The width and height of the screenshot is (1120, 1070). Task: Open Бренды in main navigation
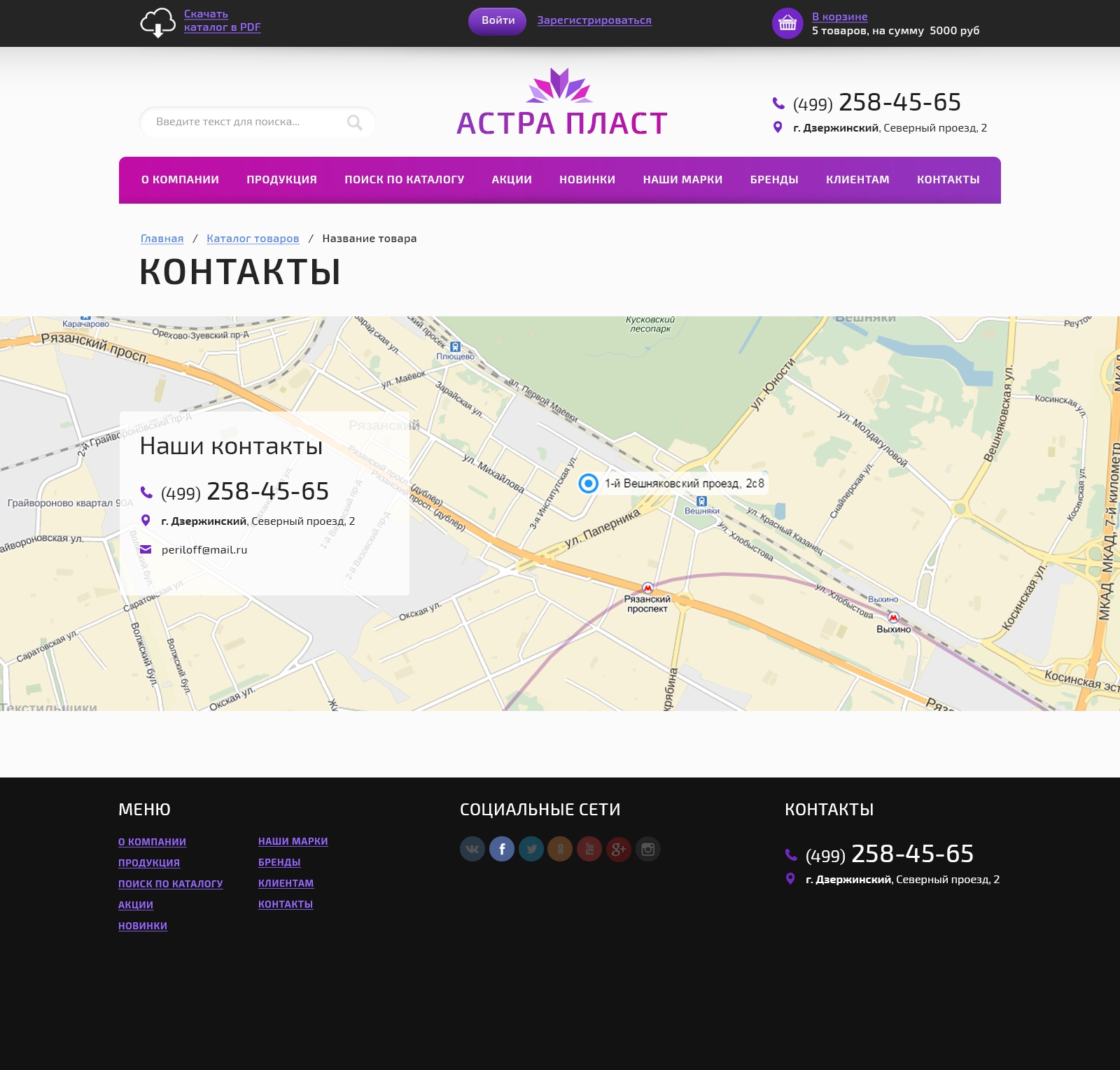(774, 180)
